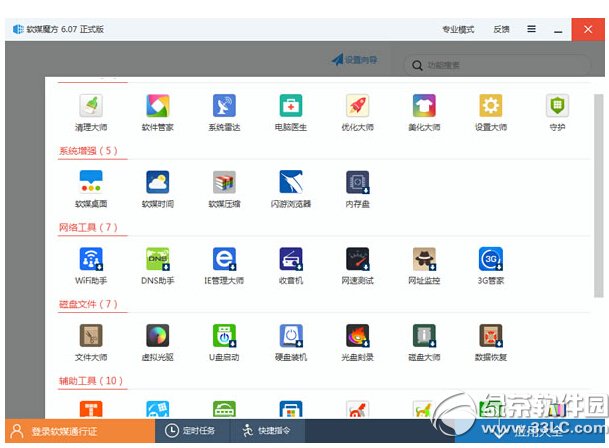Switch to 专业模式 mode
This screenshot has width=609, height=448.
[x=458, y=30]
